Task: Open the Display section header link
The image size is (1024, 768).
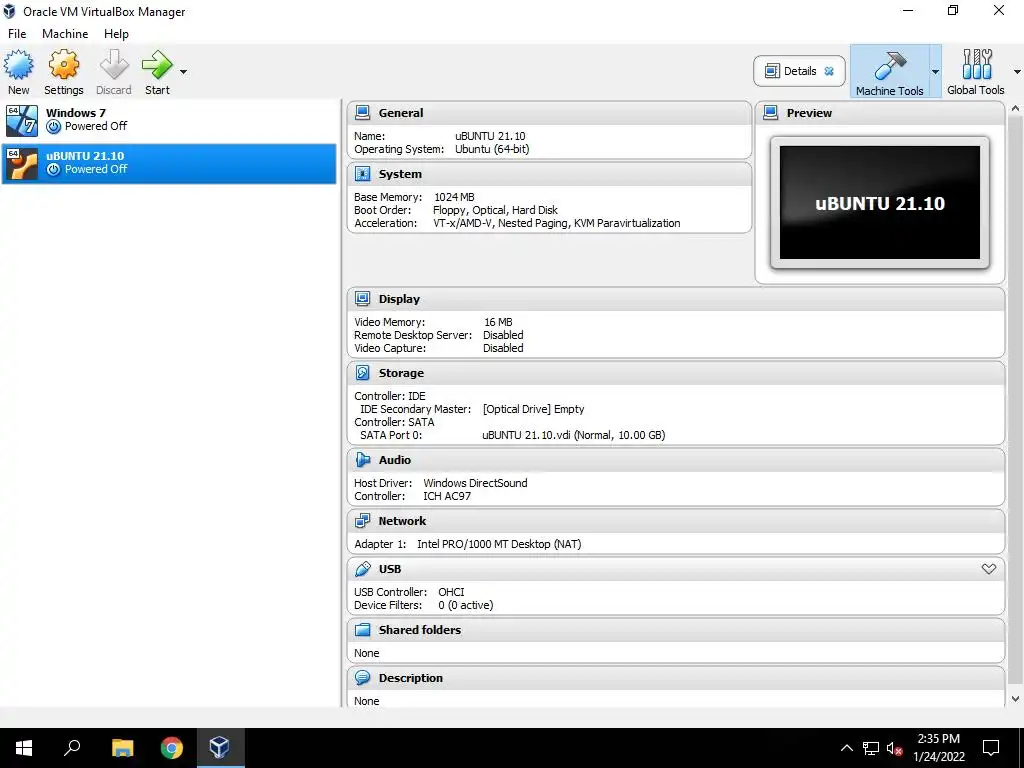Action: coord(399,299)
